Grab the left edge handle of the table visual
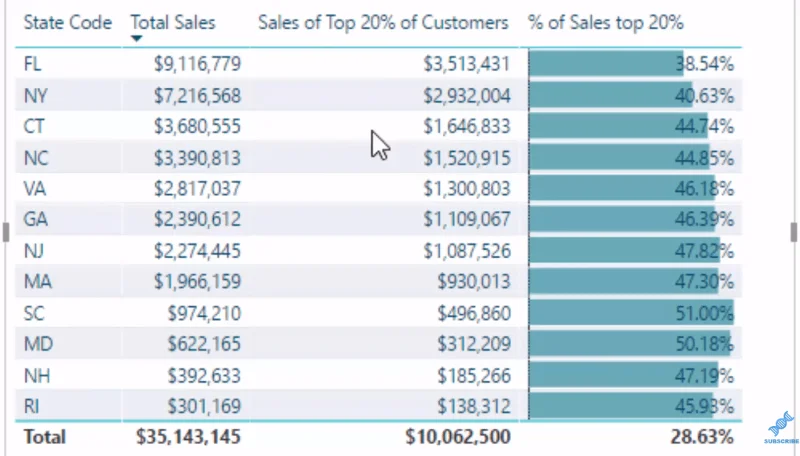Screen dimensions: 800x456 (x=6, y=232)
